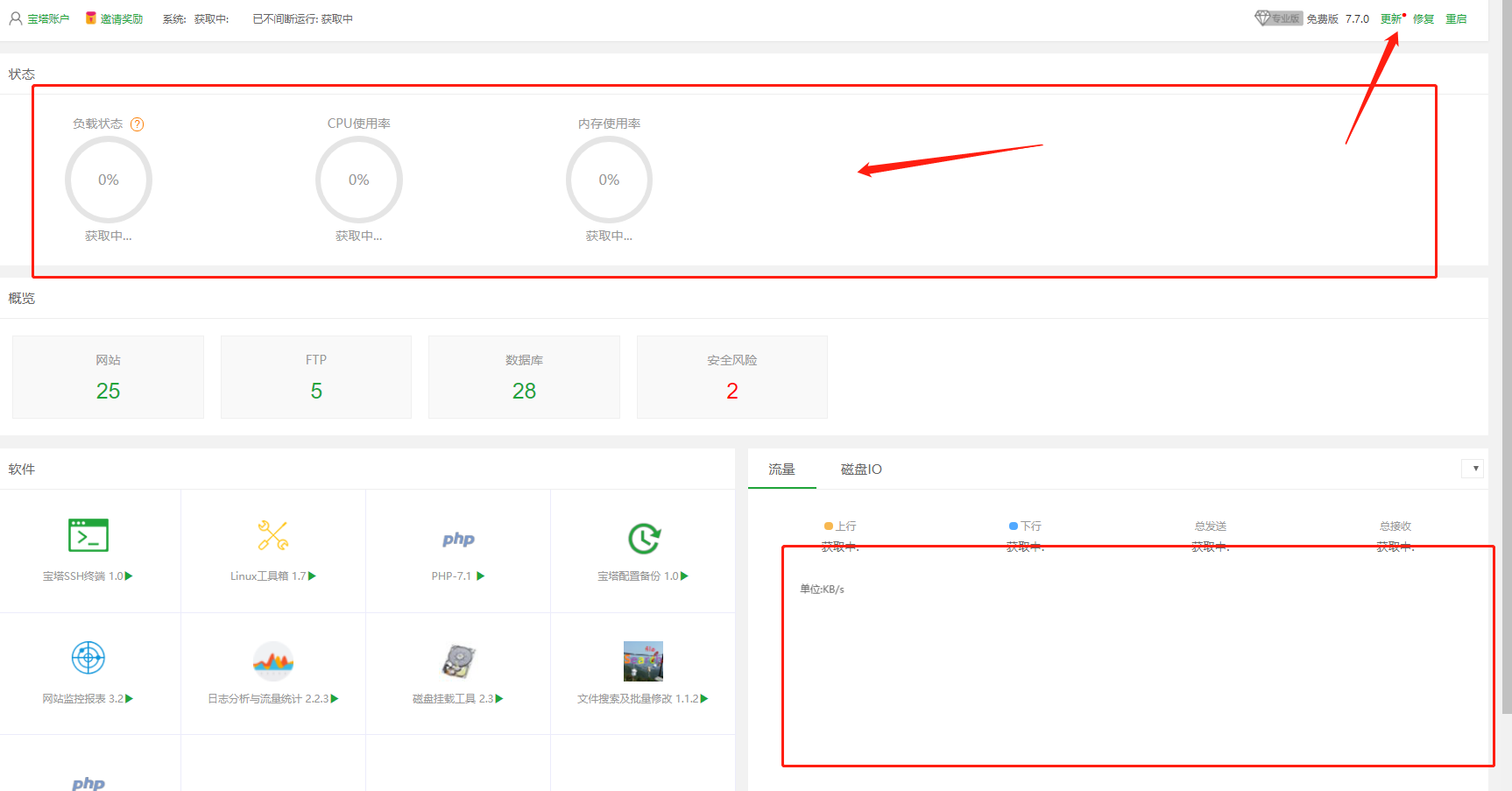
Task: Open the 宝塔SSH终端 terminal icon
Action: 88,535
